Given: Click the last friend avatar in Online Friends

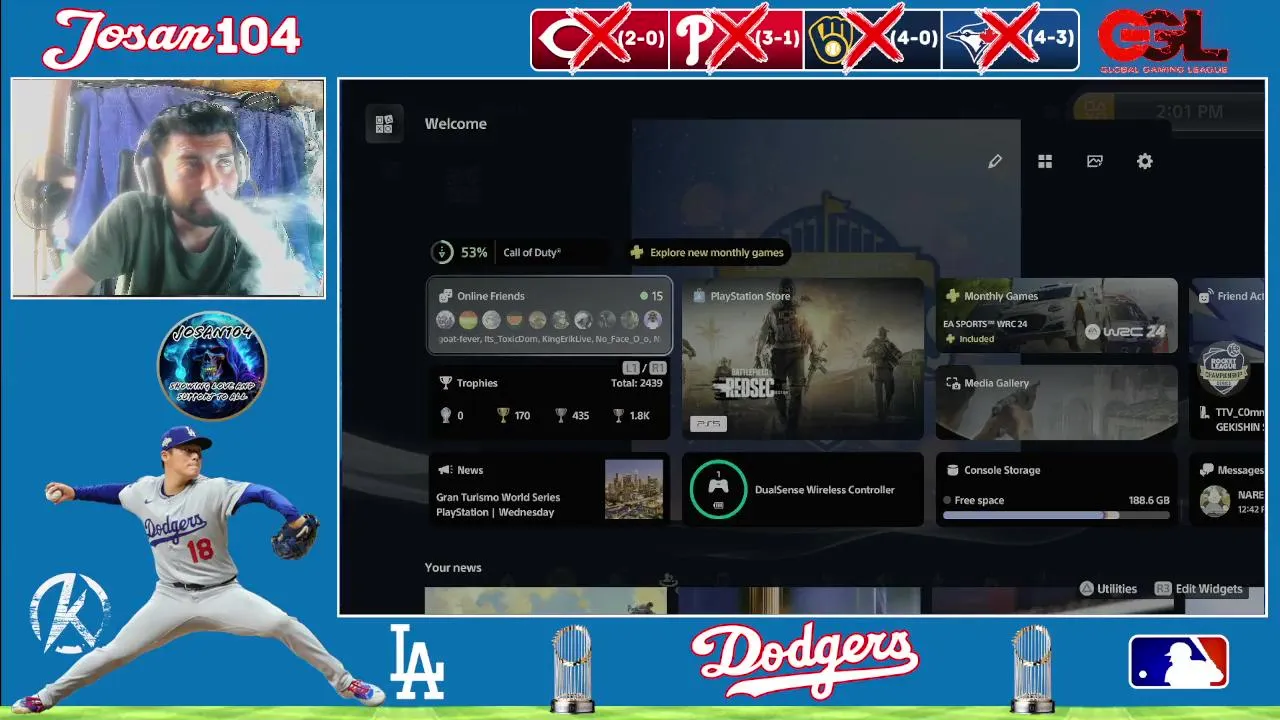Looking at the screenshot, I should (653, 320).
